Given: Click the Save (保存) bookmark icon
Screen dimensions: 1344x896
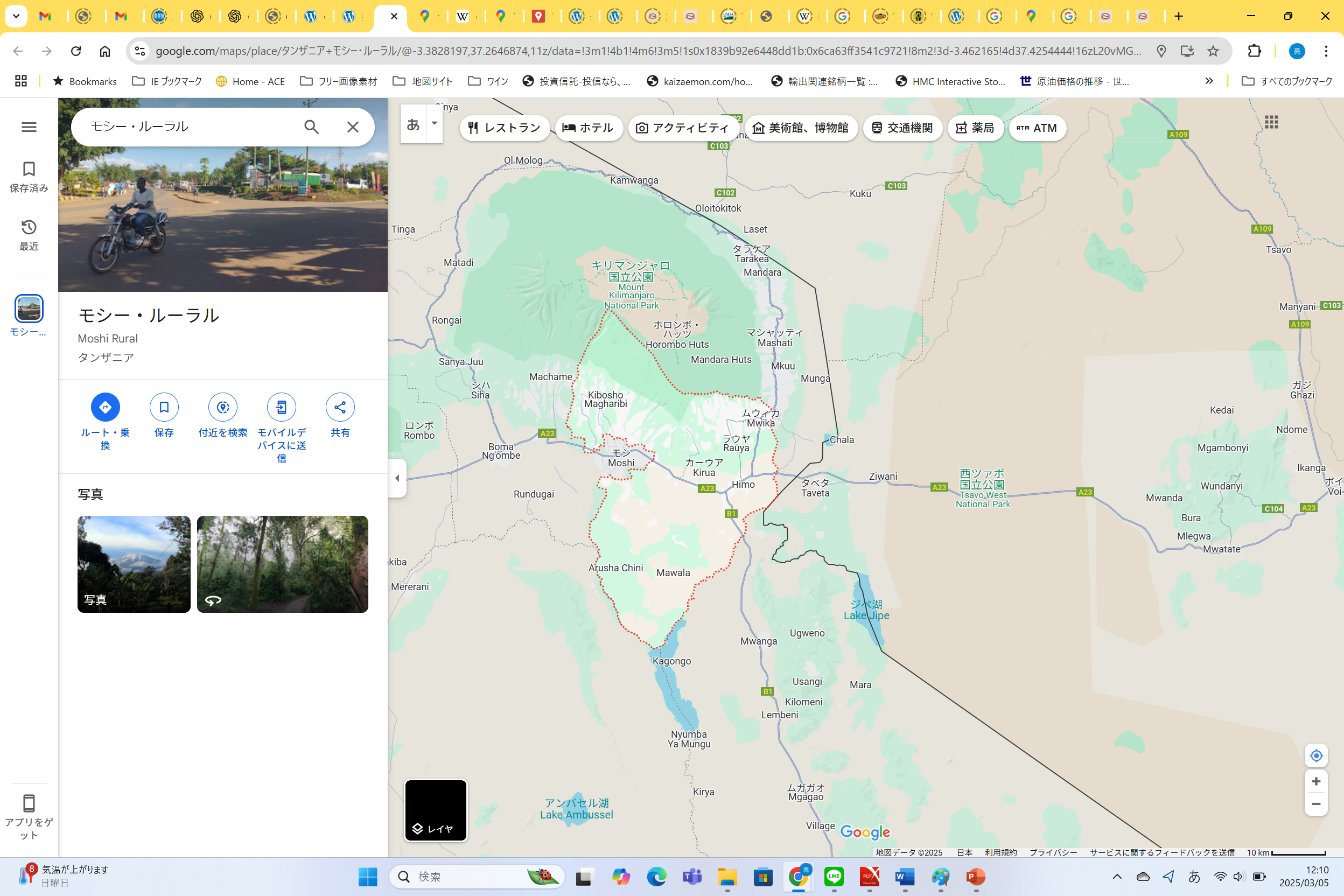Looking at the screenshot, I should coord(164,408).
